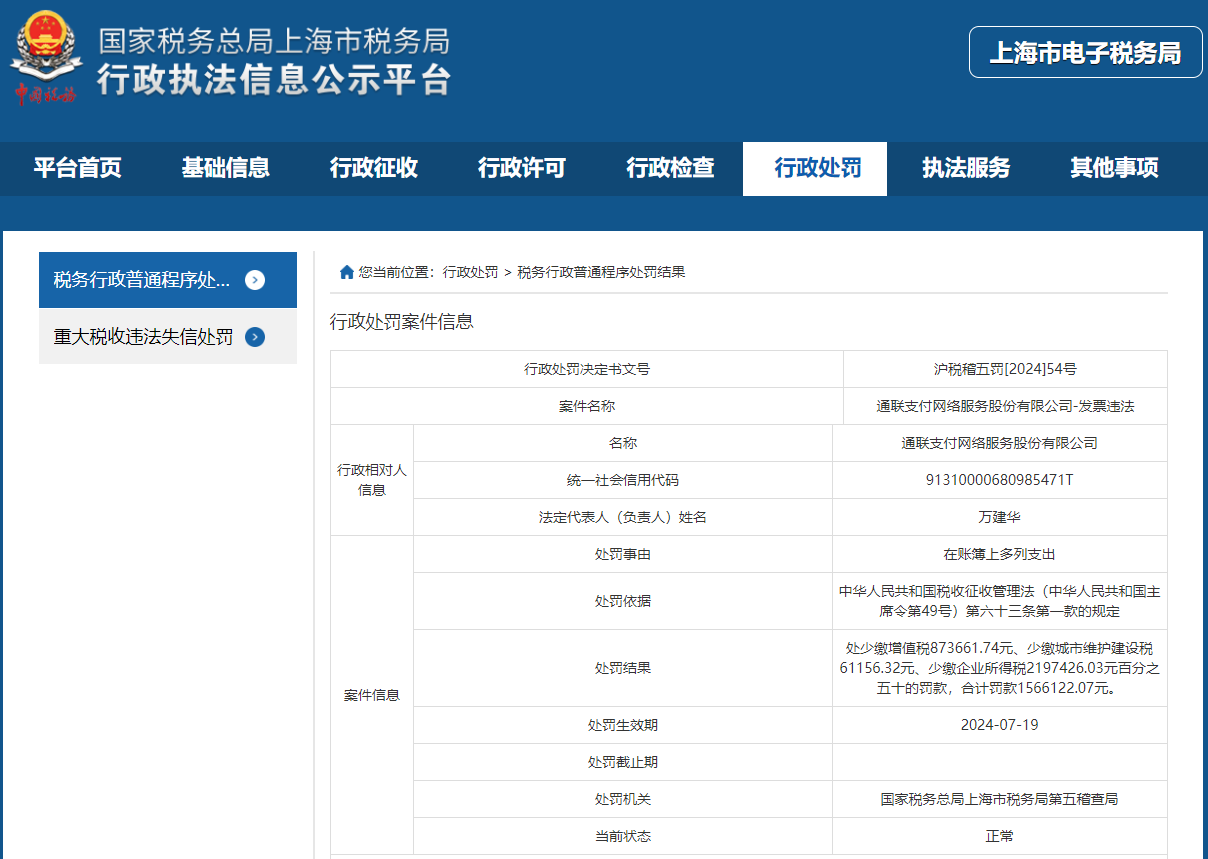Click the national tax emblem logo
This screenshot has width=1208, height=859.
43,55
